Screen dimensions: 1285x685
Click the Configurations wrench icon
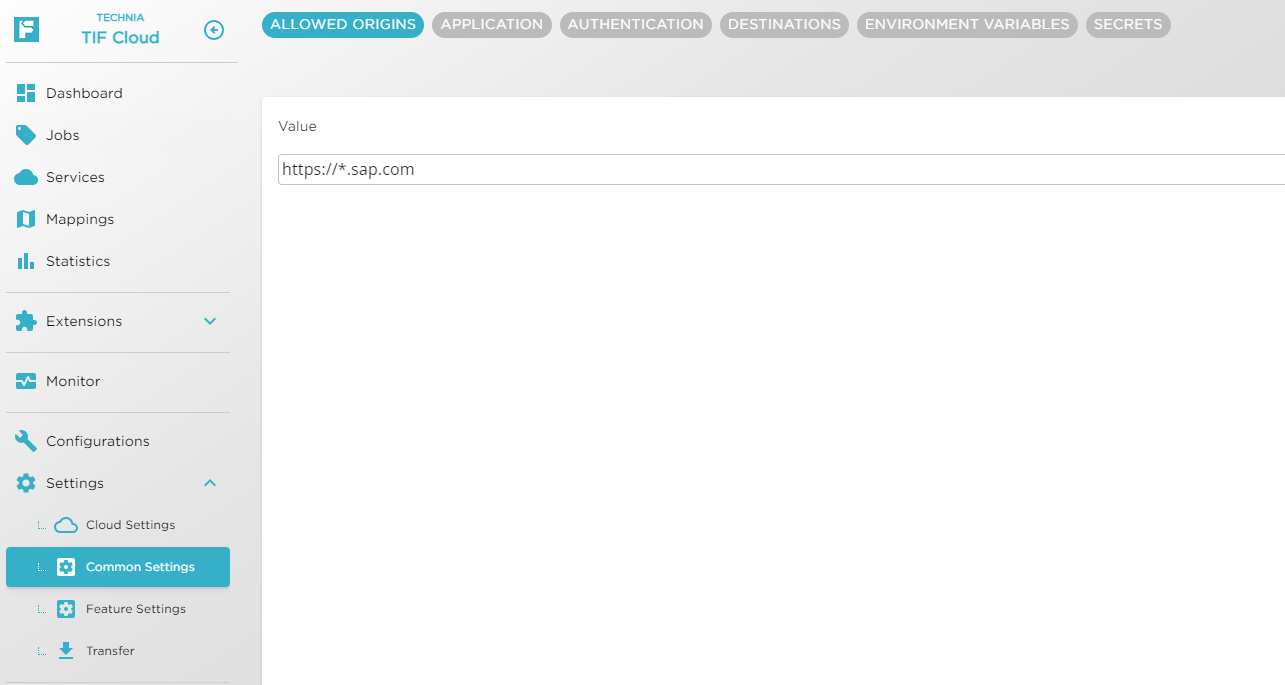coord(26,441)
